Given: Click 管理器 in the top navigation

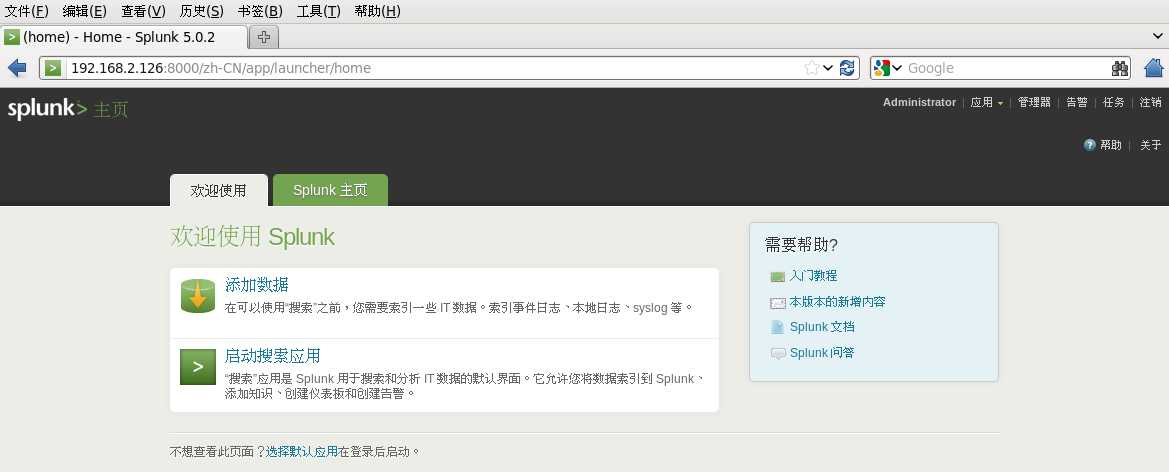Looking at the screenshot, I should (x=1034, y=103).
